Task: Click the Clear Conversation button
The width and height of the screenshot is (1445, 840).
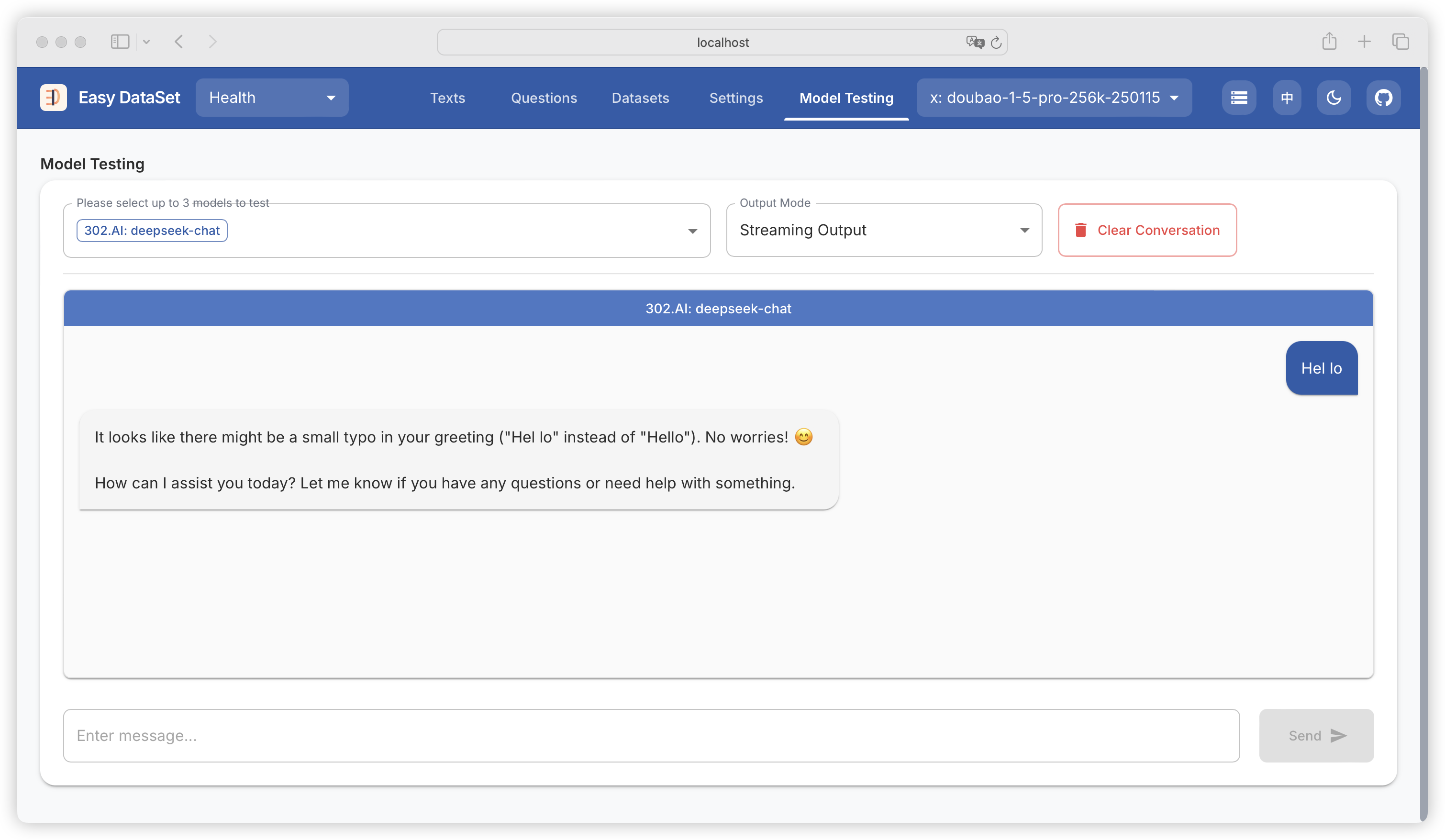Action: point(1147,230)
